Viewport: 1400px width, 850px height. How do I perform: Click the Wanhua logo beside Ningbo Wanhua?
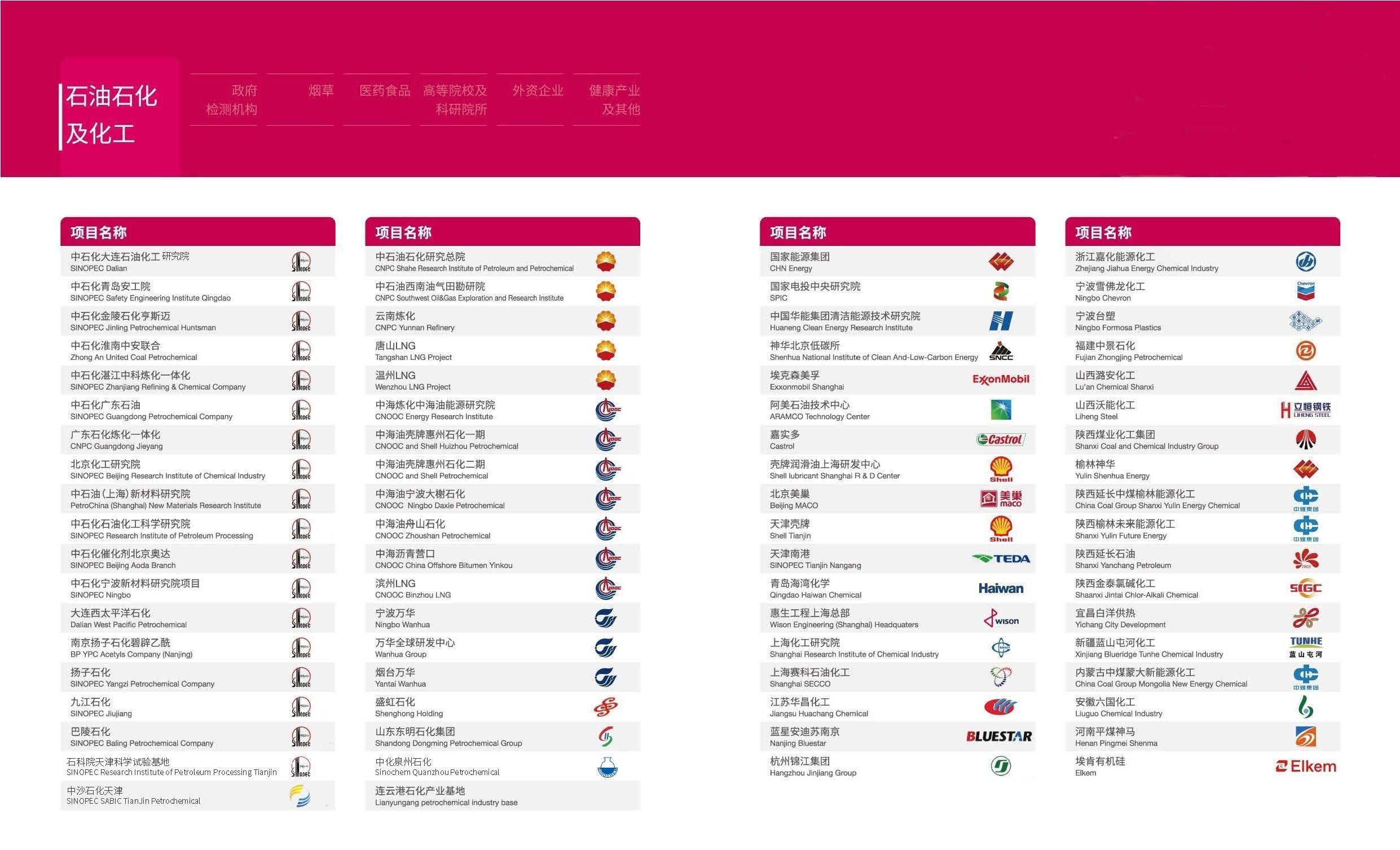(606, 618)
